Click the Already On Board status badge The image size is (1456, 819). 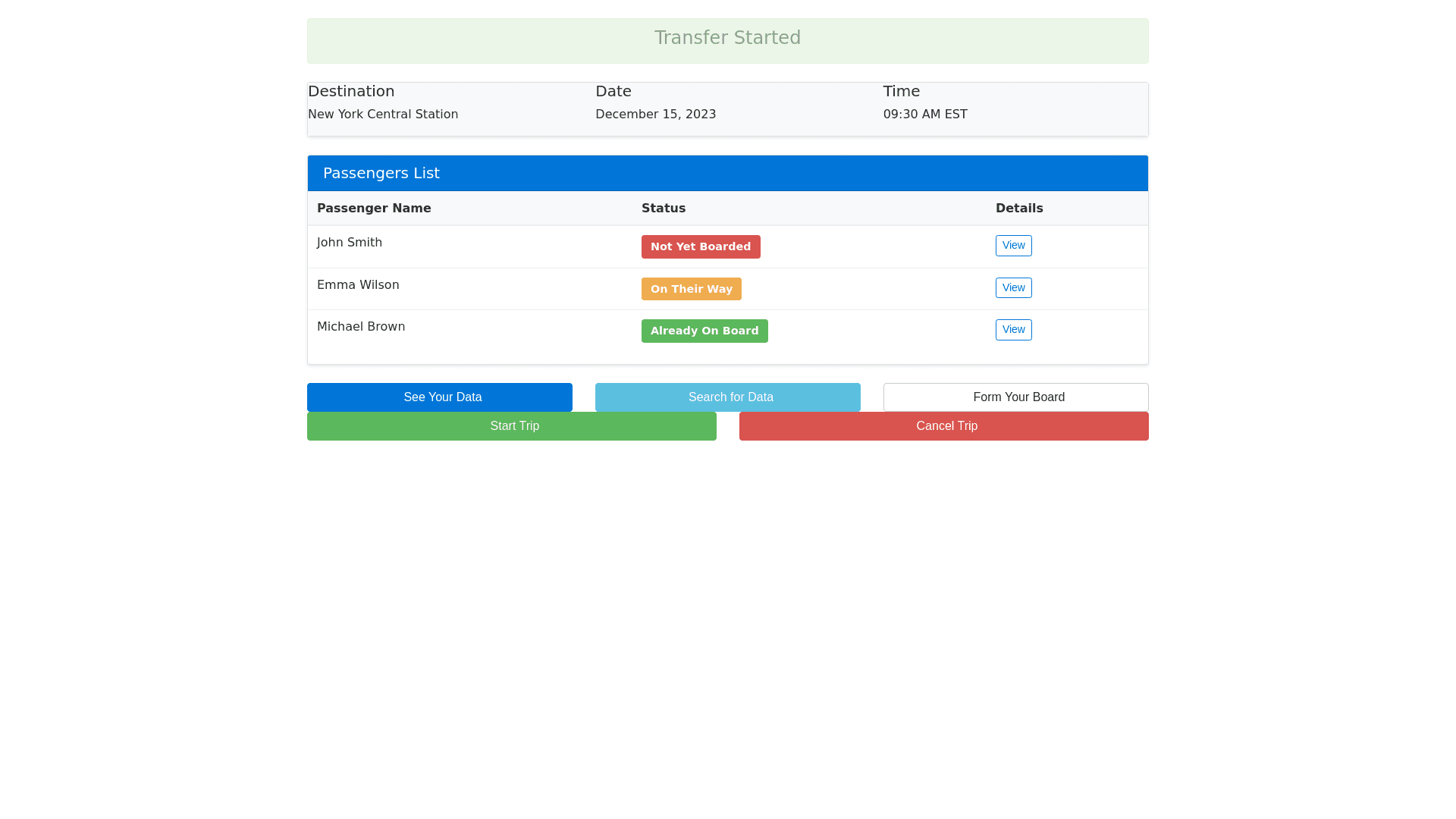(x=704, y=331)
